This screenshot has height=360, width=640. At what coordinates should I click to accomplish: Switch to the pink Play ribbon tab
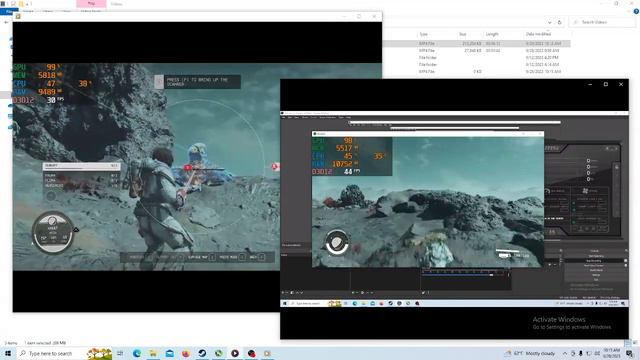click(91, 4)
